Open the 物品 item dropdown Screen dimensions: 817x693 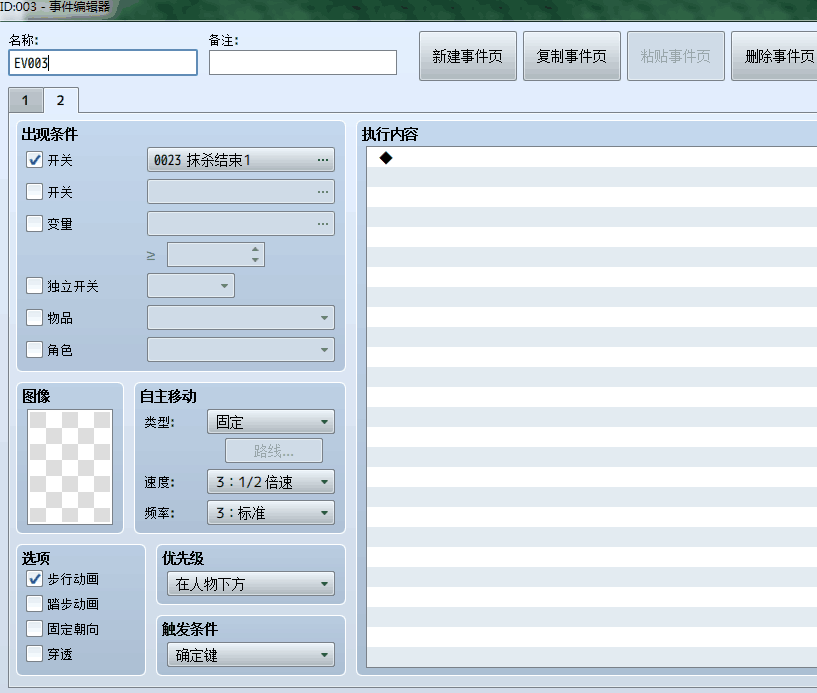pos(241,317)
